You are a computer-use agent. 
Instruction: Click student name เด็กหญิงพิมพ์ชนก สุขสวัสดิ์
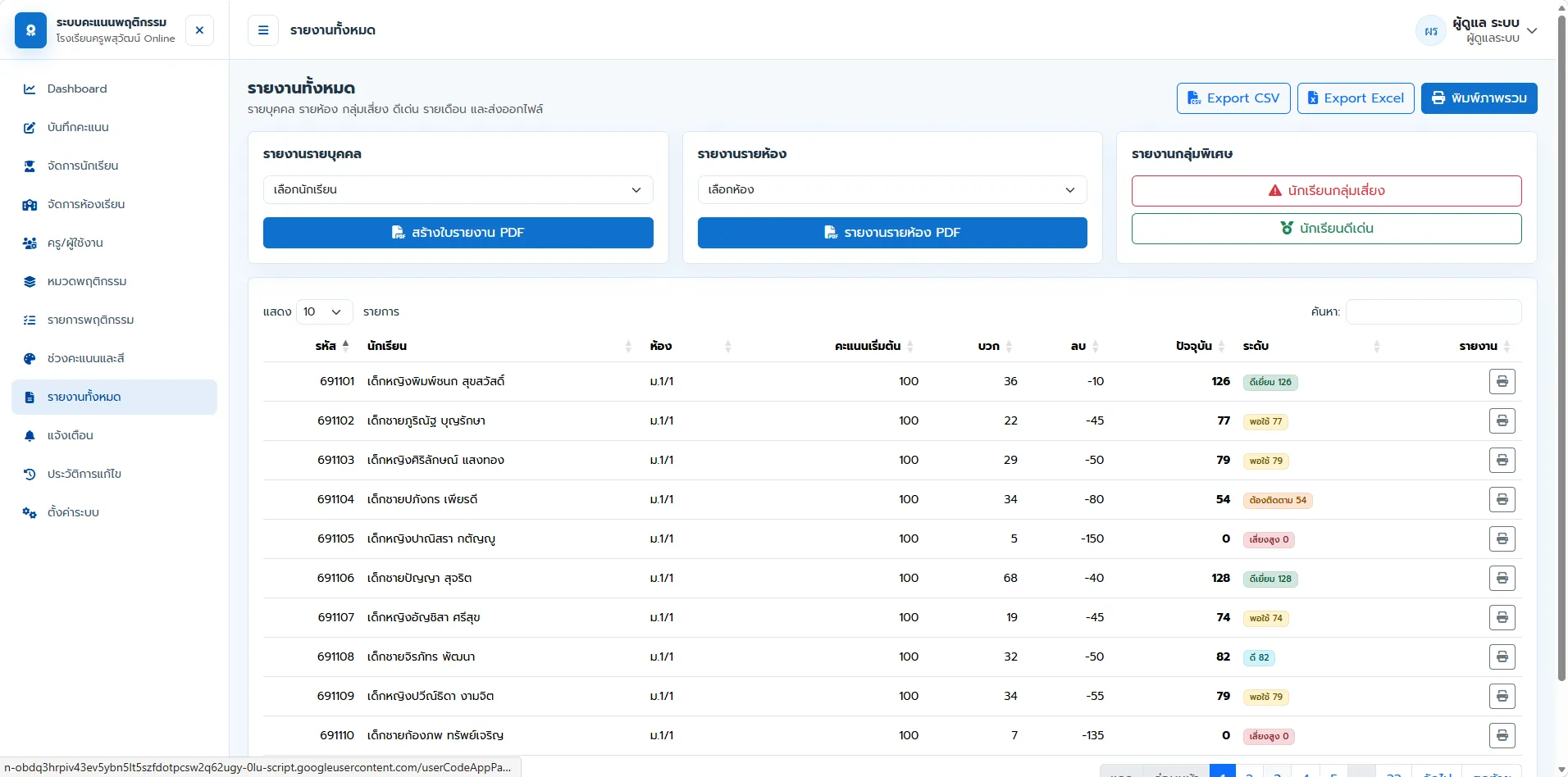(x=435, y=381)
